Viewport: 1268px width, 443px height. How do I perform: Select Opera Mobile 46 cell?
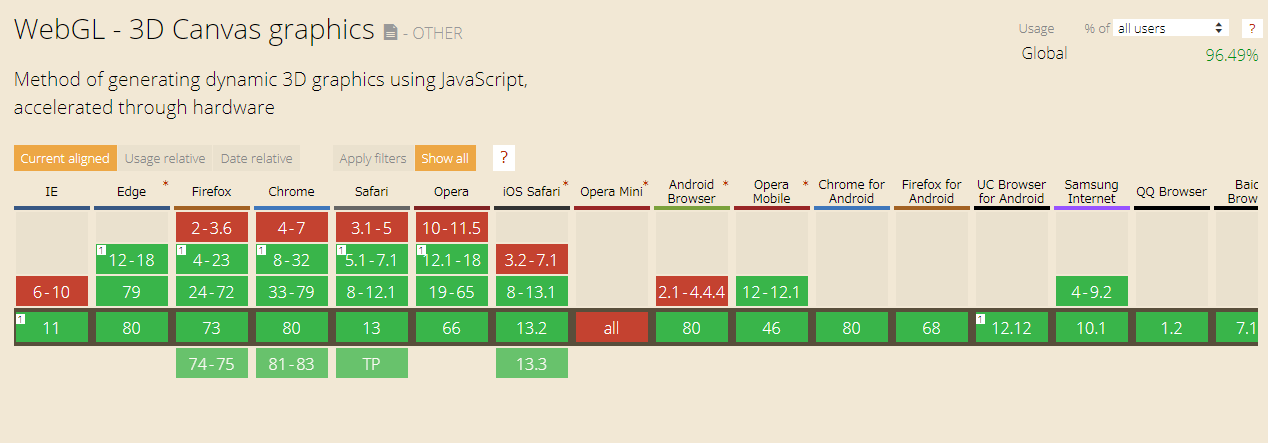[x=771, y=327]
